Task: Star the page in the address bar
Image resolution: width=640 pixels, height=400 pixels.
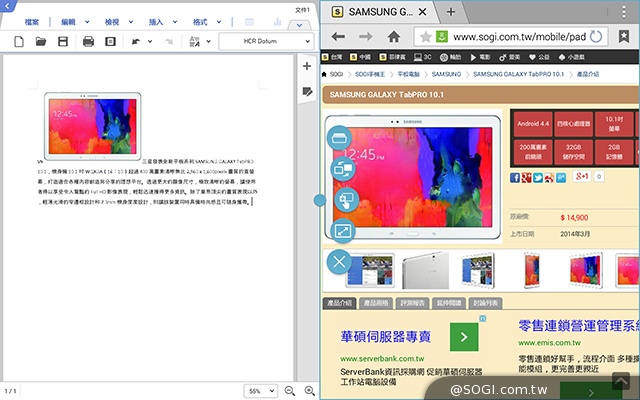Action: (425, 37)
